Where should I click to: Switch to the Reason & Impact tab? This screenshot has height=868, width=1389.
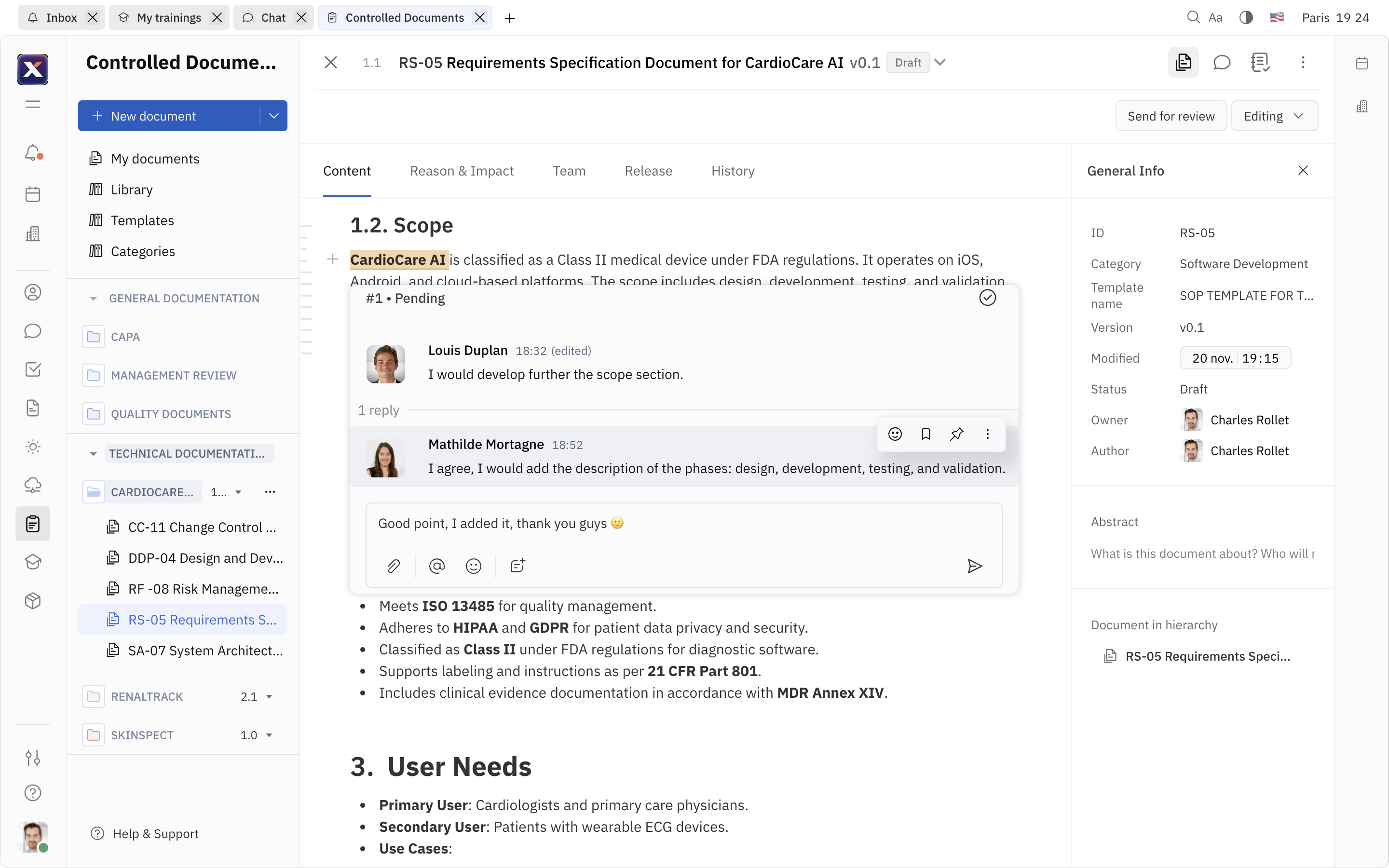pos(462,171)
